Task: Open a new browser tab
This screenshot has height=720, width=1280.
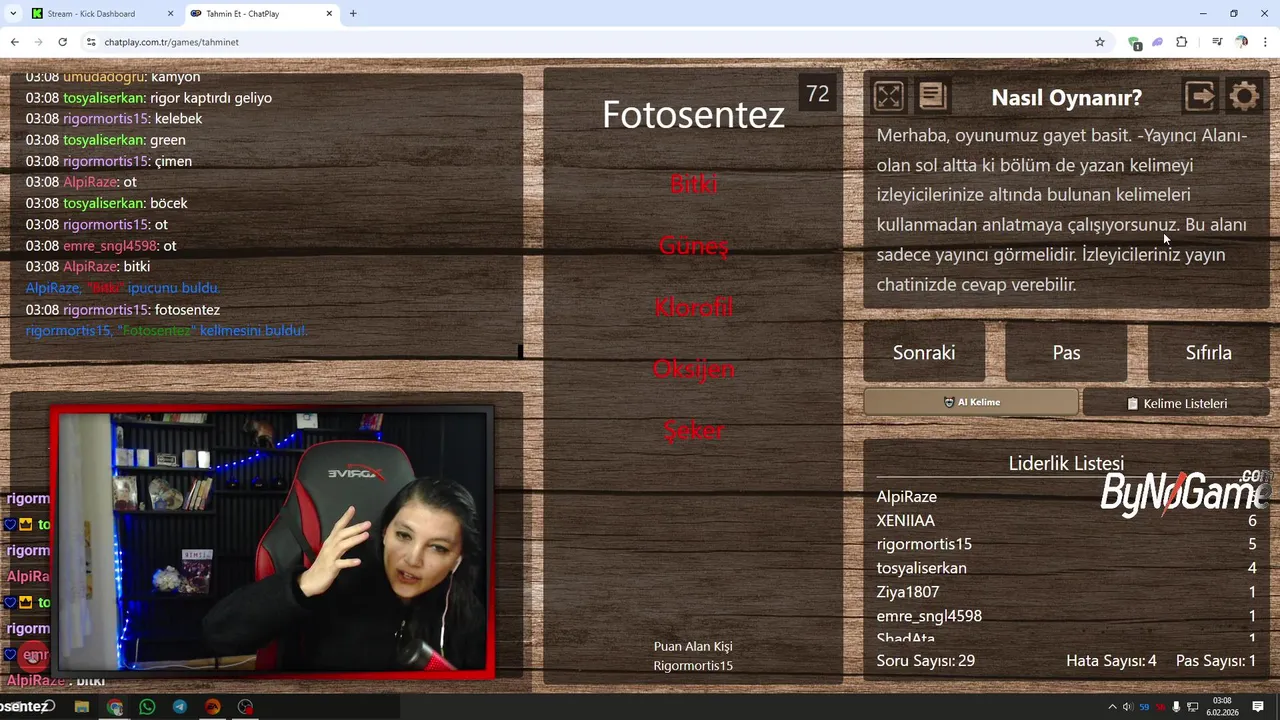Action: [x=353, y=14]
